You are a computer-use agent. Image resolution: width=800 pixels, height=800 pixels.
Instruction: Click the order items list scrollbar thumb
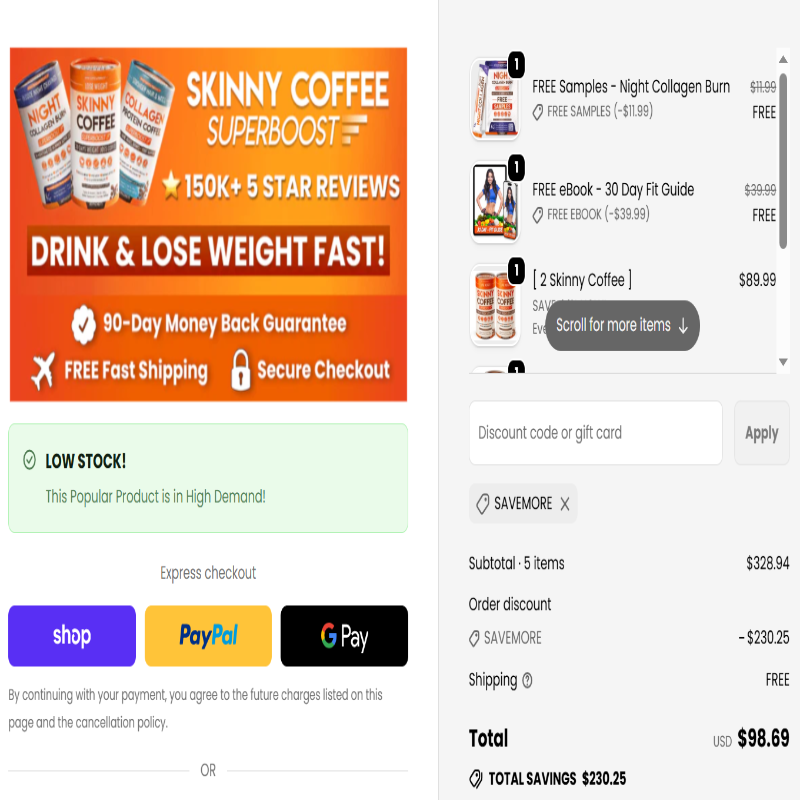tap(783, 161)
